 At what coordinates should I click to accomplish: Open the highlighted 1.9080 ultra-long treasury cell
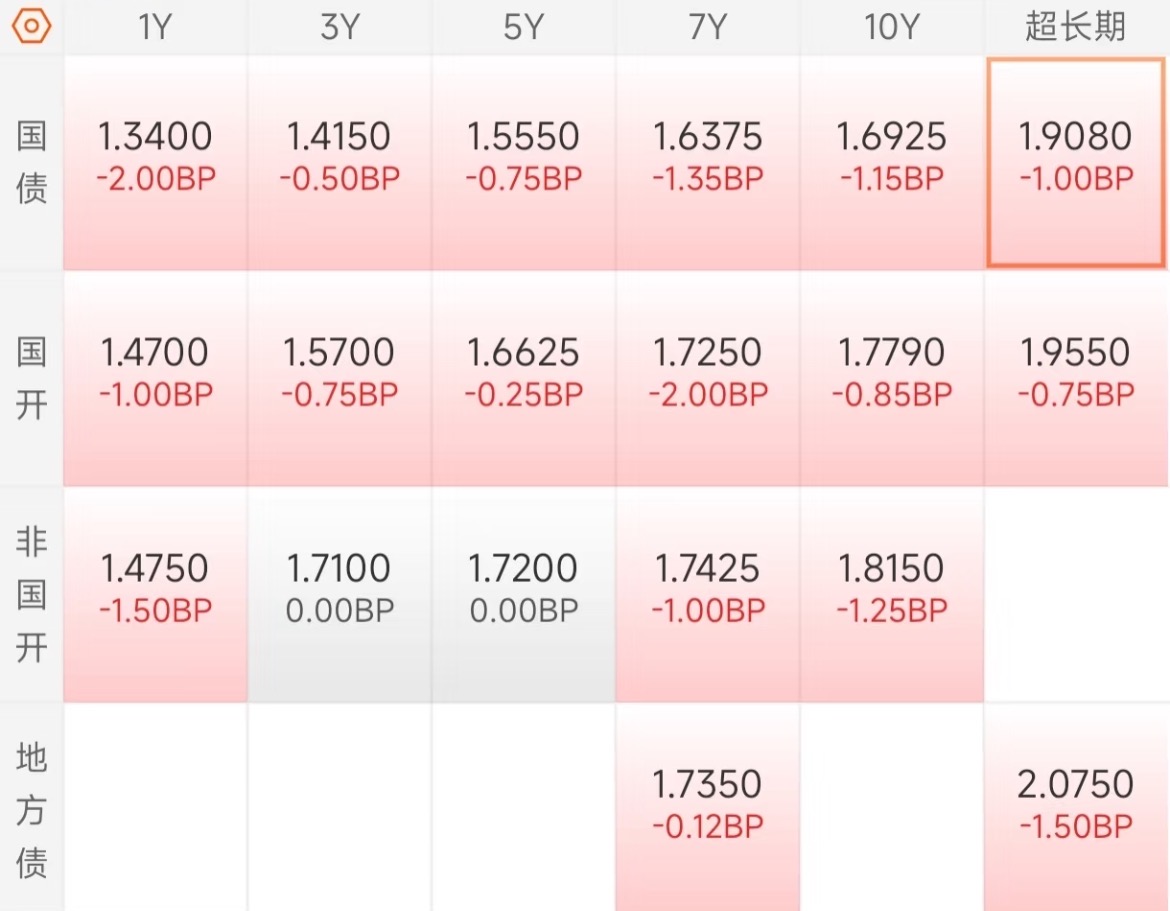[1076, 163]
